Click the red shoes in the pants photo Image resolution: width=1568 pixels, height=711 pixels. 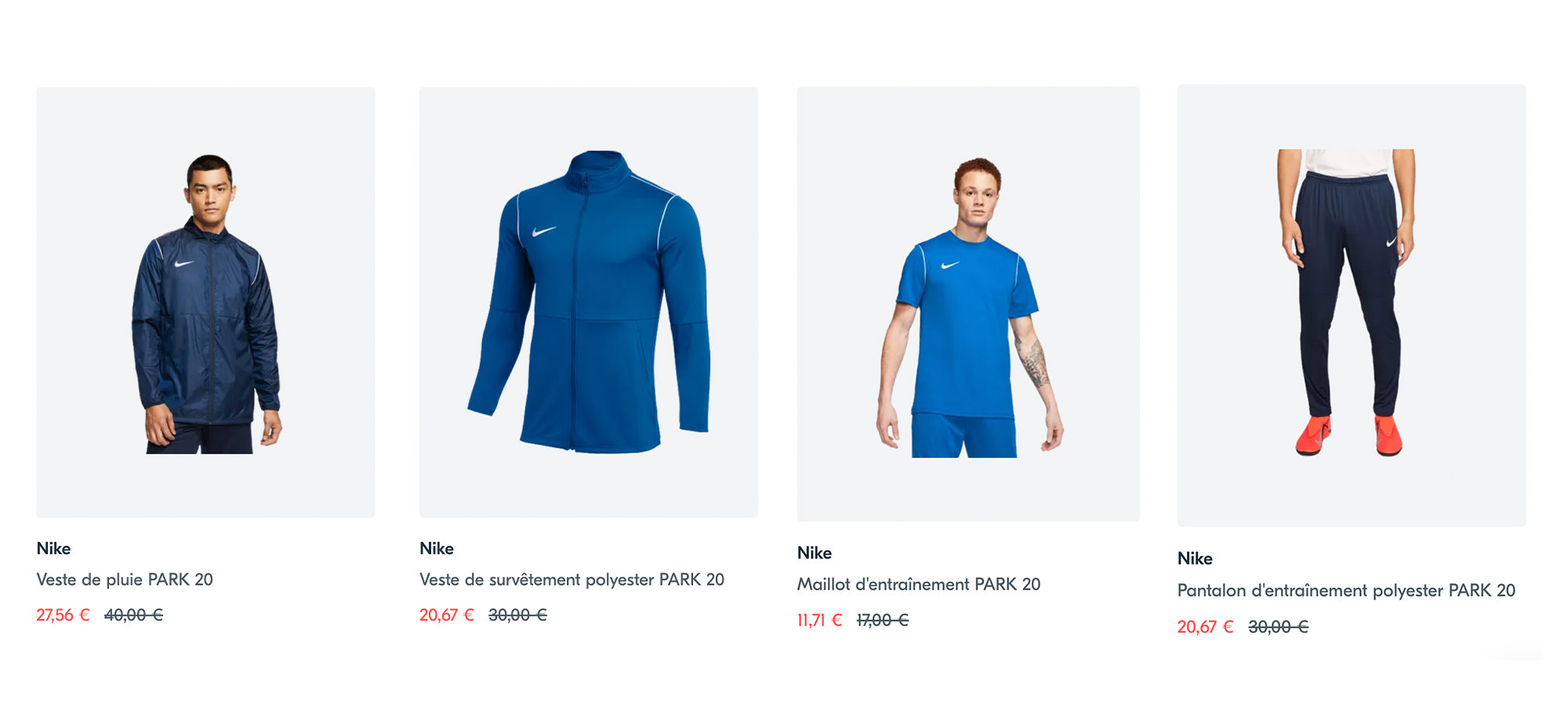tap(1348, 436)
